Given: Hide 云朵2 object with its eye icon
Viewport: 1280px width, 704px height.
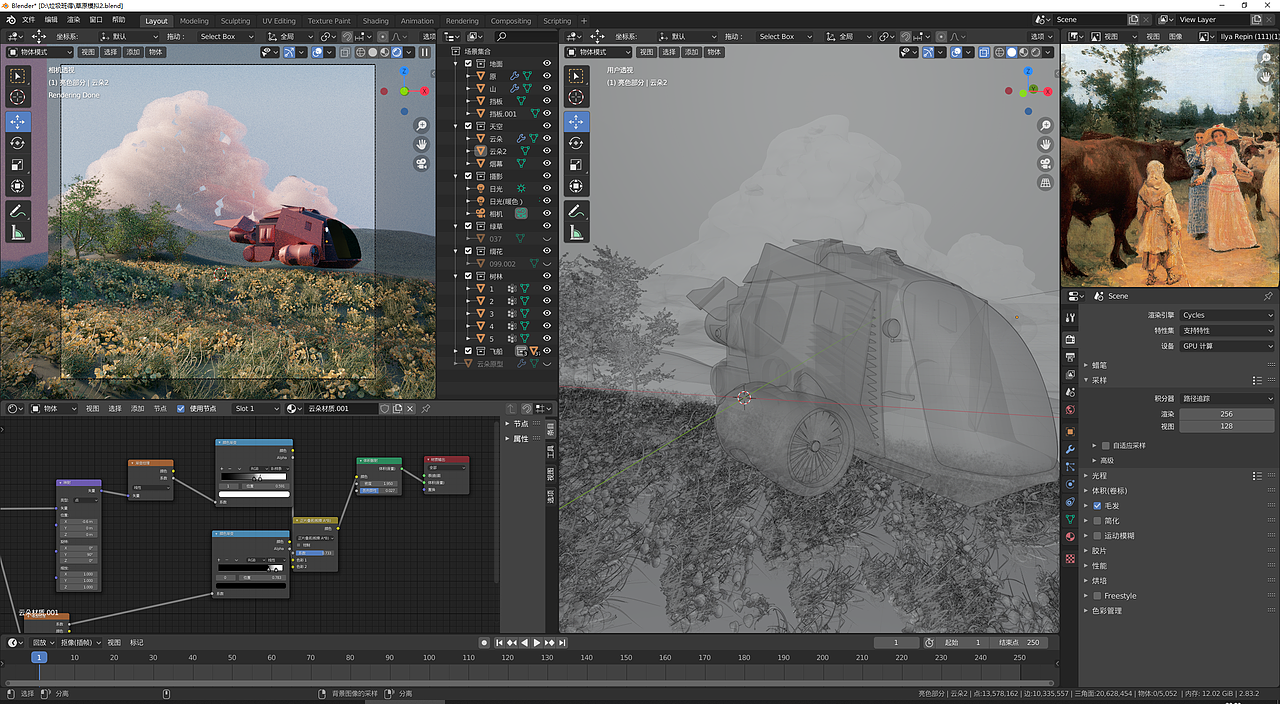Looking at the screenshot, I should (x=547, y=151).
